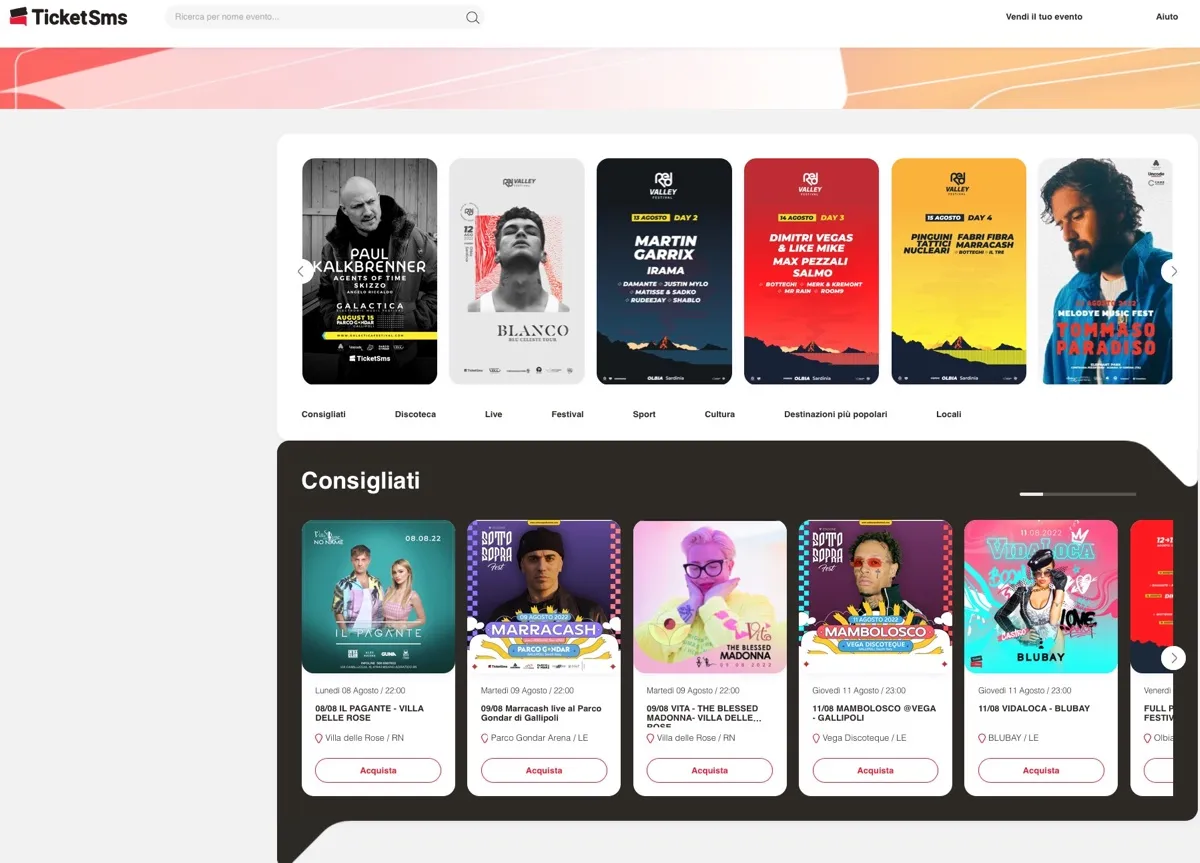Select the Locali category tab
The width and height of the screenshot is (1200, 863).
[x=948, y=414]
